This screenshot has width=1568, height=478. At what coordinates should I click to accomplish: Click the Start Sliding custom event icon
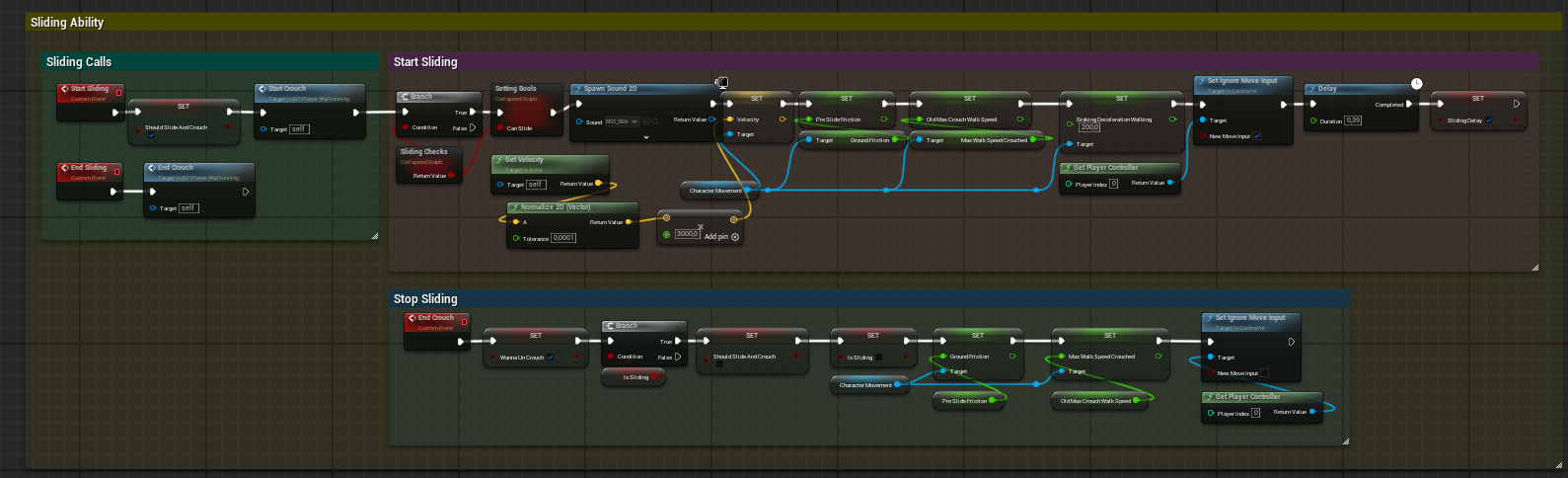[65, 89]
